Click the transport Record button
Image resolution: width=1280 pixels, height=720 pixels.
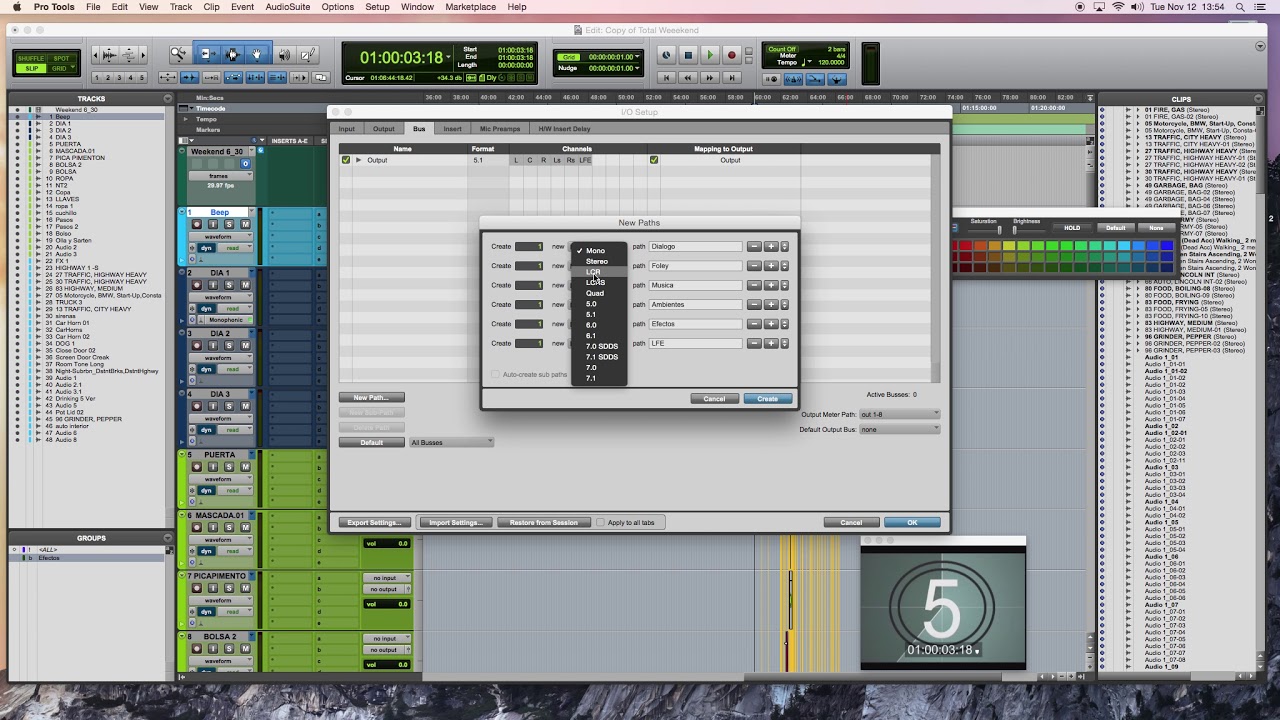[732, 56]
